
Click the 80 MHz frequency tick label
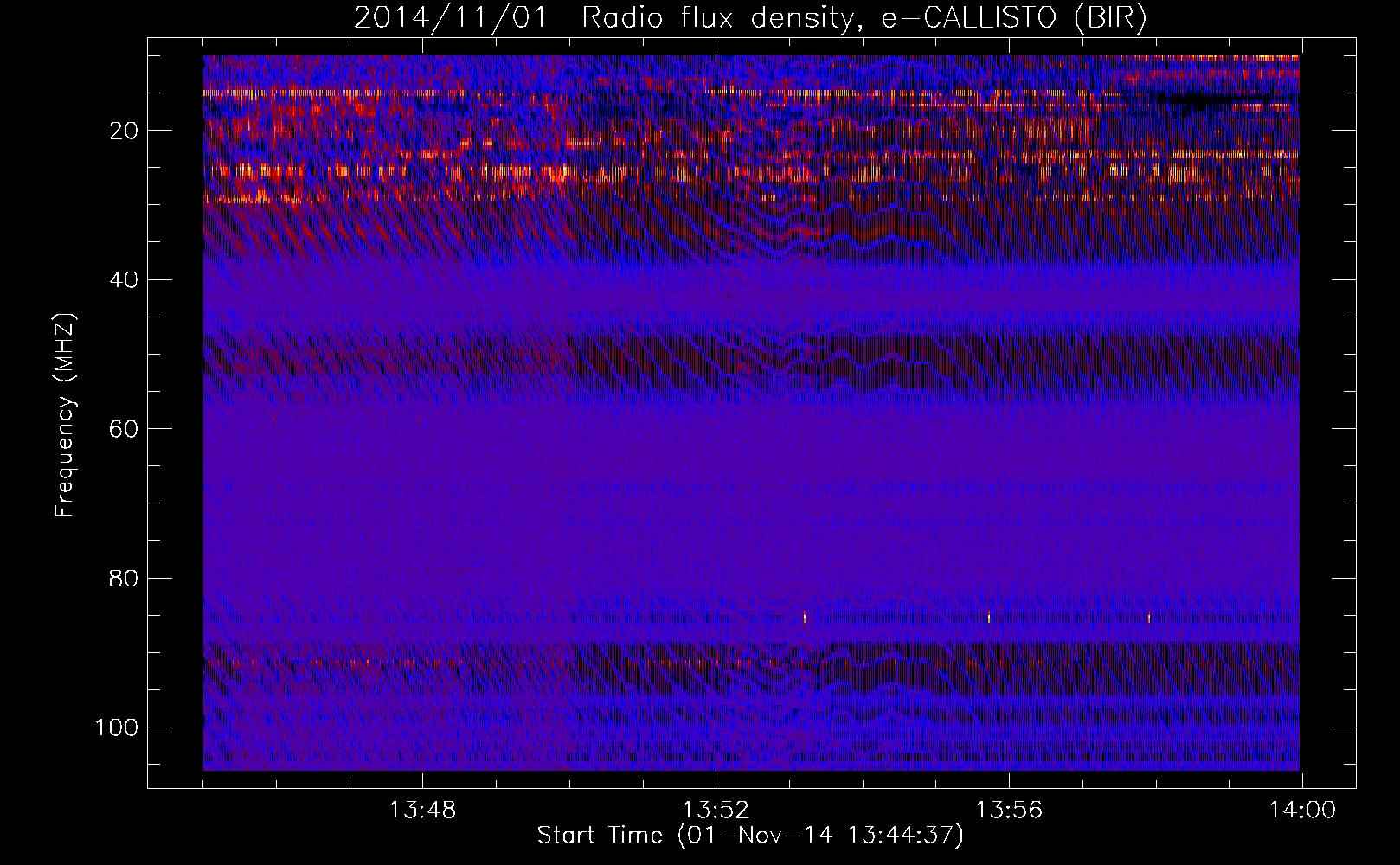point(125,578)
